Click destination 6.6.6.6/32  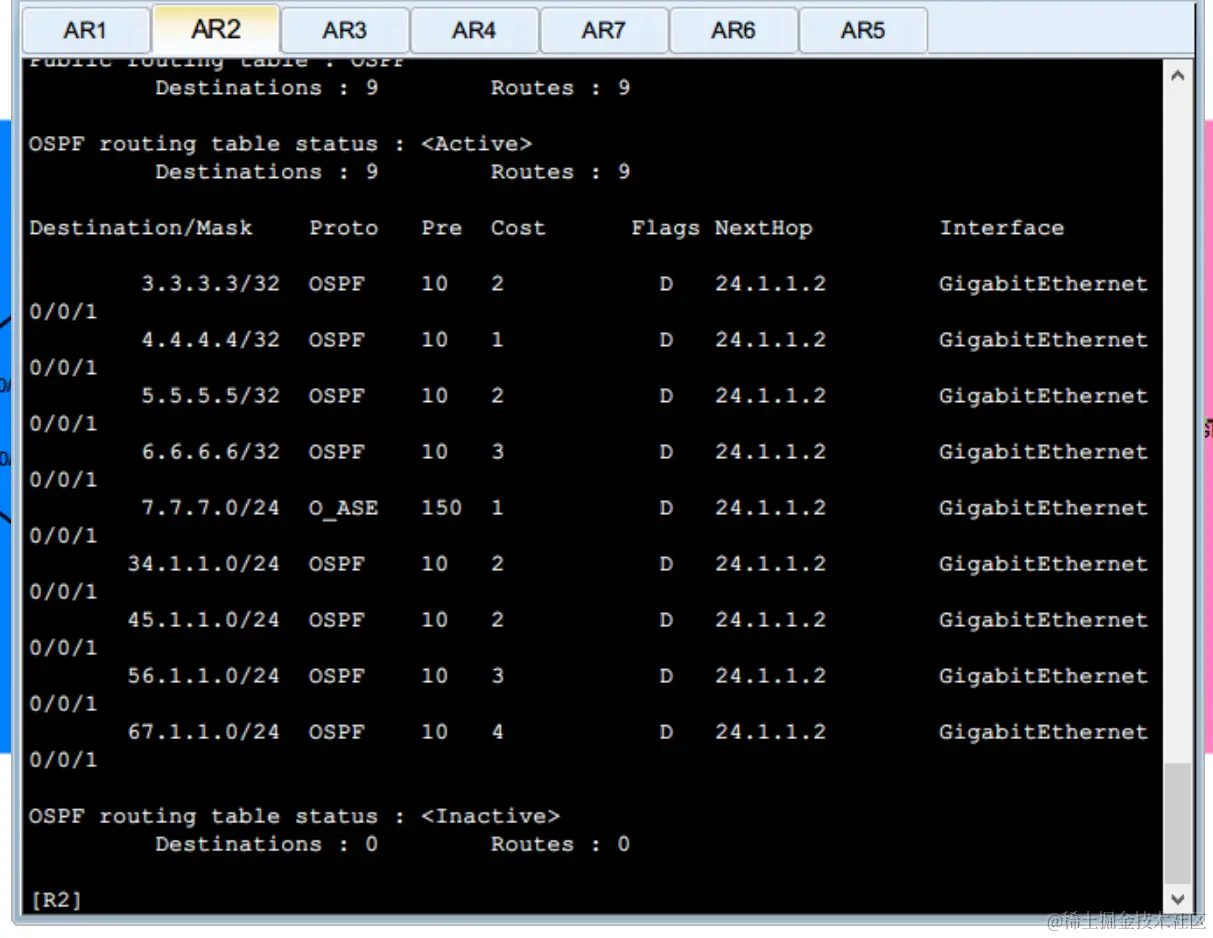210,452
